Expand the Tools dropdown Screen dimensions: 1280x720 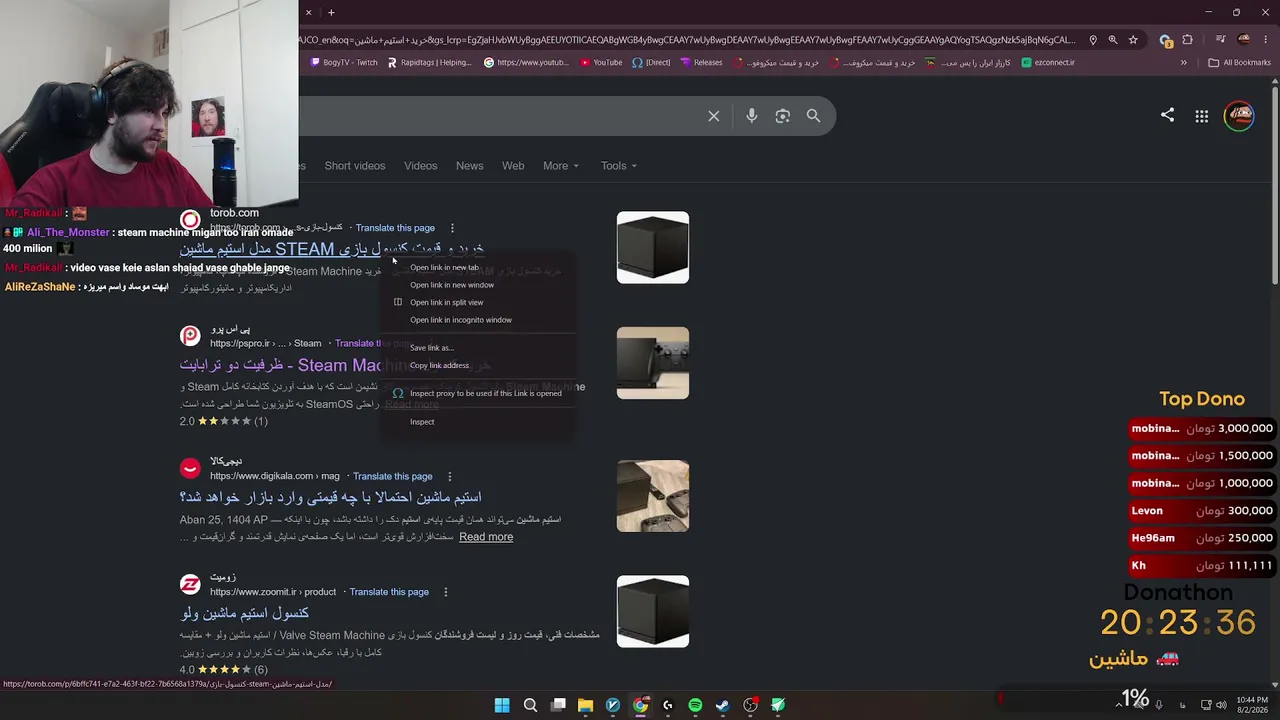pos(618,166)
